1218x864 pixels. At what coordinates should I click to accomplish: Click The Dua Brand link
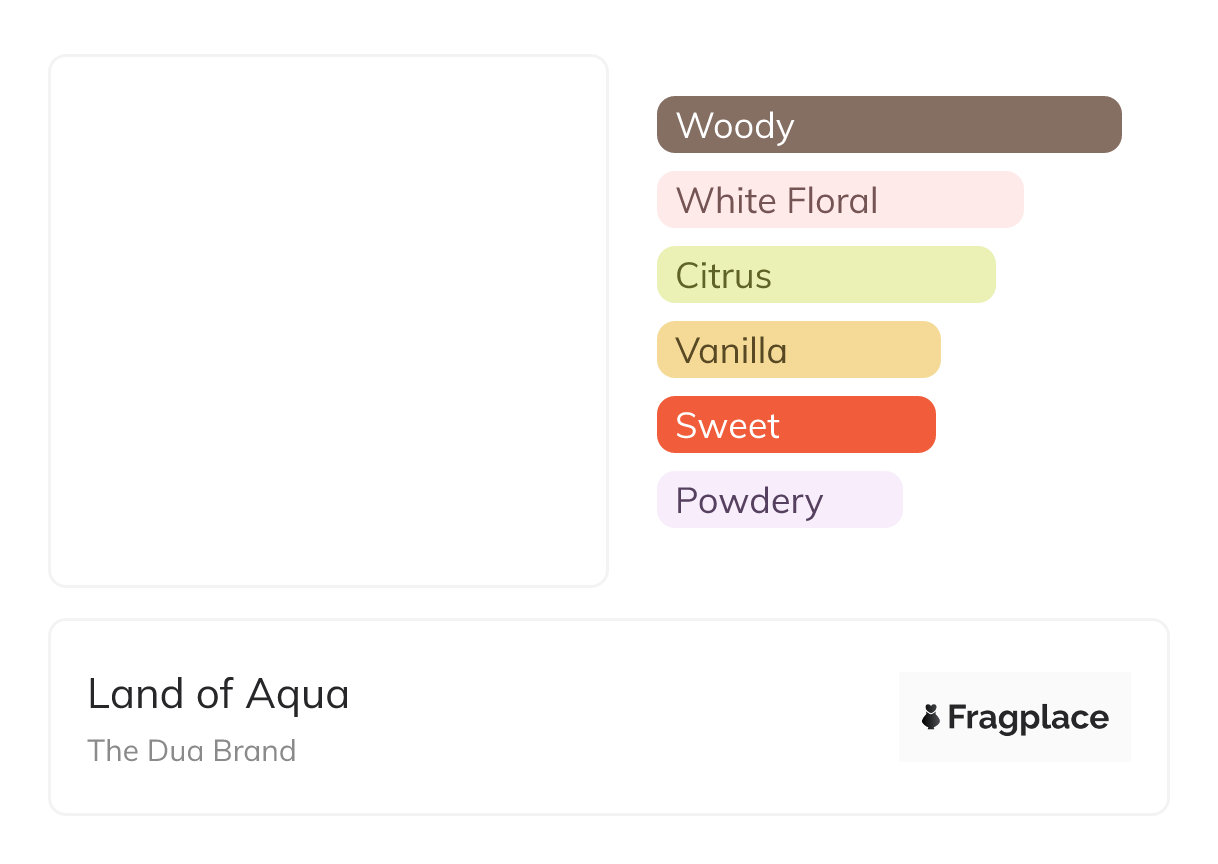point(191,751)
